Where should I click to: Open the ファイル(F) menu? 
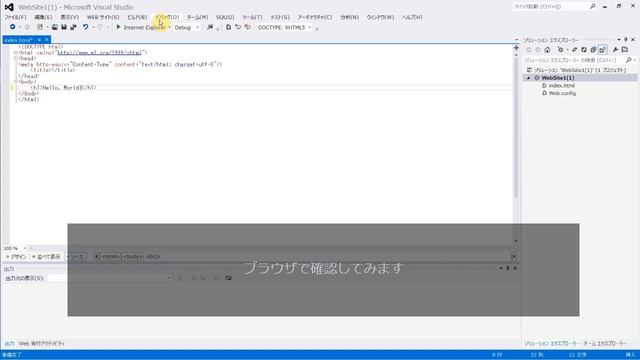[x=15, y=17]
